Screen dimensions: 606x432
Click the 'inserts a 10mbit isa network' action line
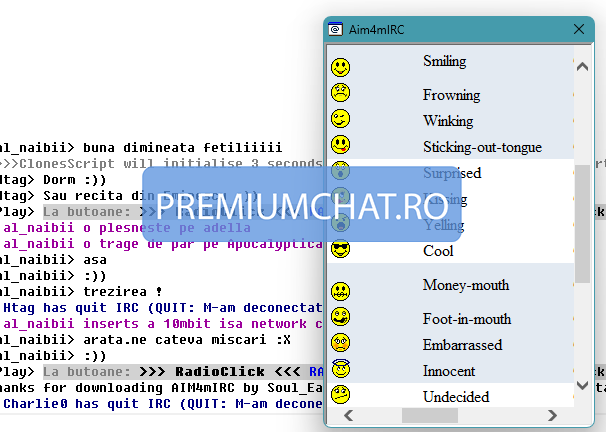coord(162,324)
